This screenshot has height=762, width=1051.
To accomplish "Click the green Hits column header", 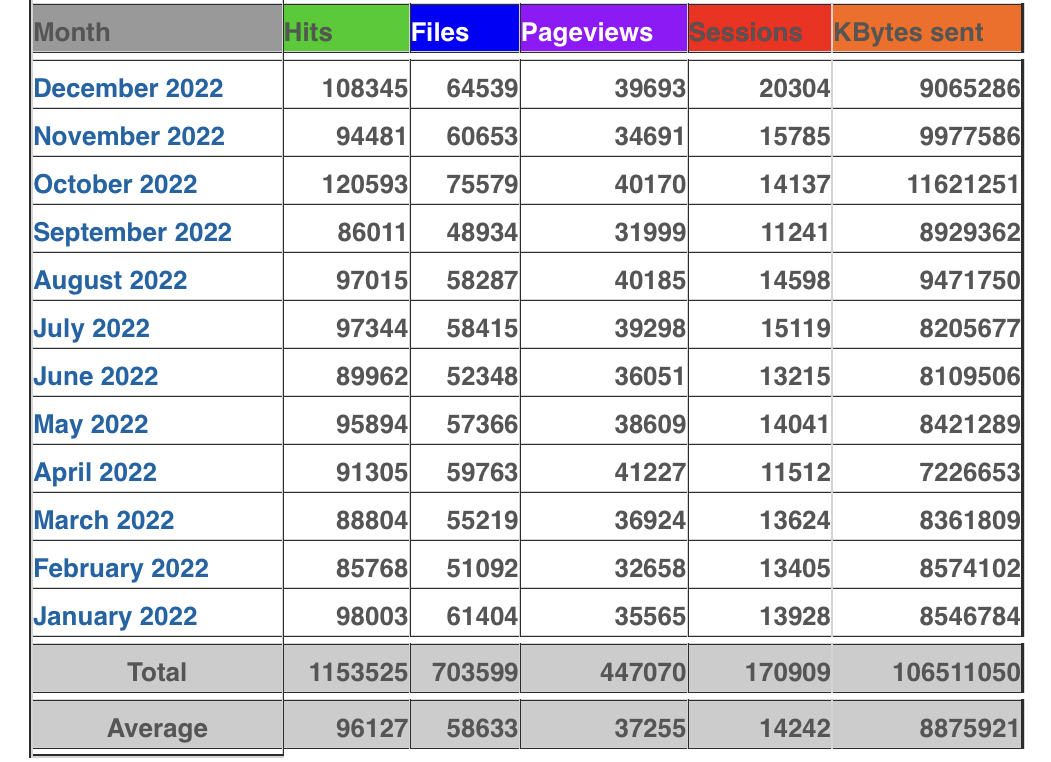I will (346, 32).
